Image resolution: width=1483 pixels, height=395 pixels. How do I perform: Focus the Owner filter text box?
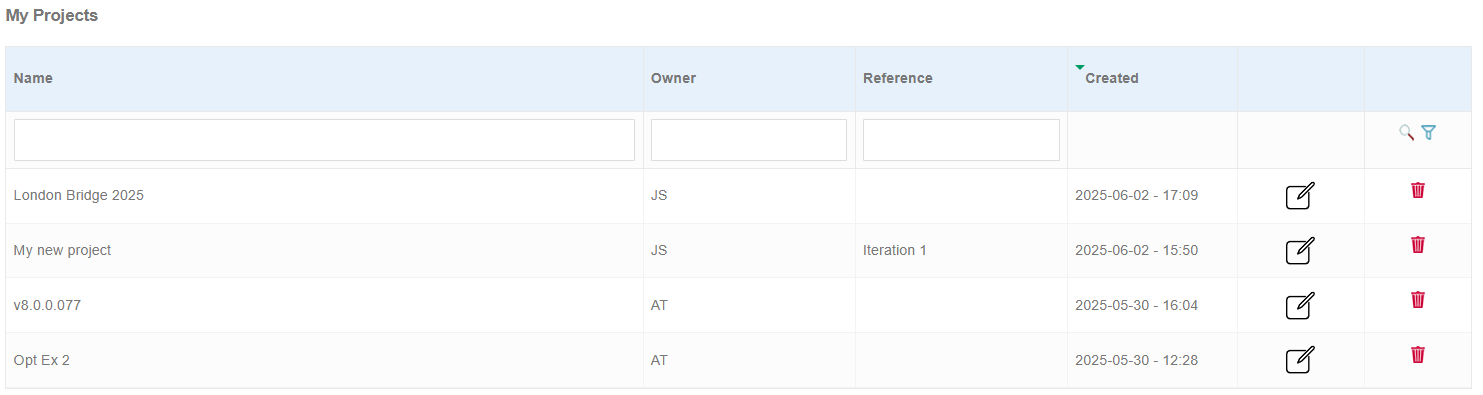[749, 140]
